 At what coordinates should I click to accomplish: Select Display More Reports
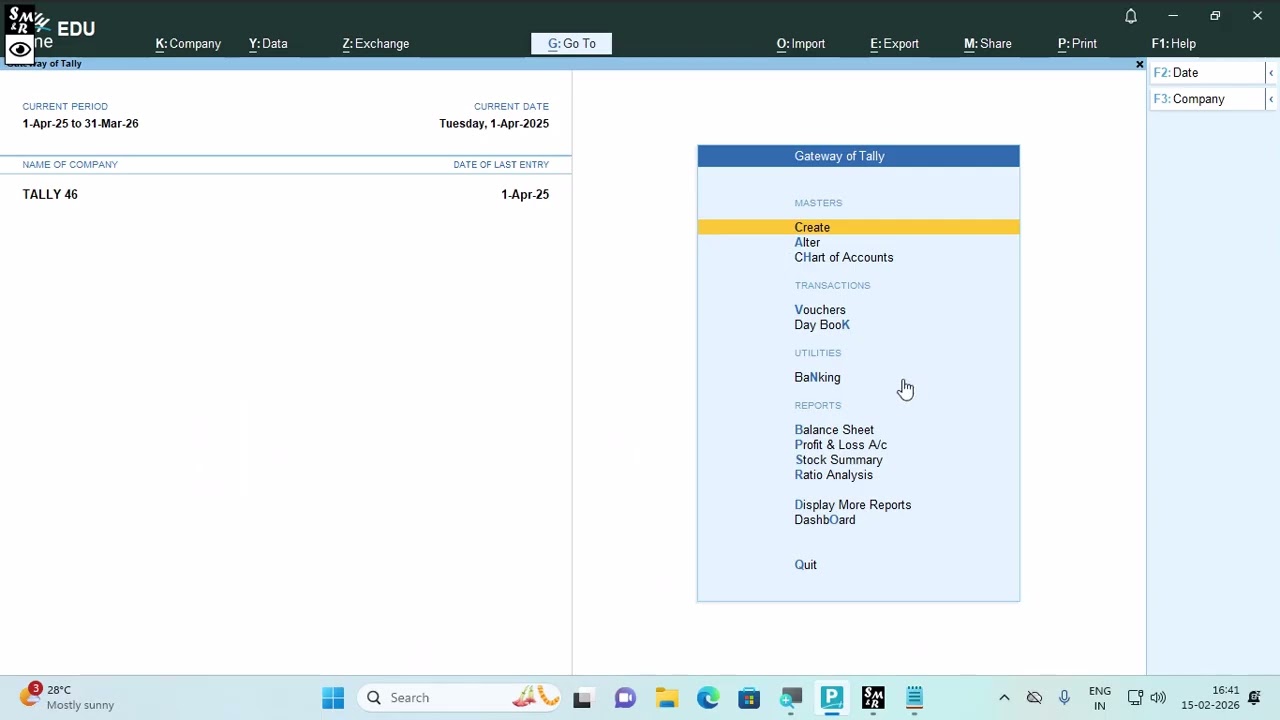pos(853,505)
